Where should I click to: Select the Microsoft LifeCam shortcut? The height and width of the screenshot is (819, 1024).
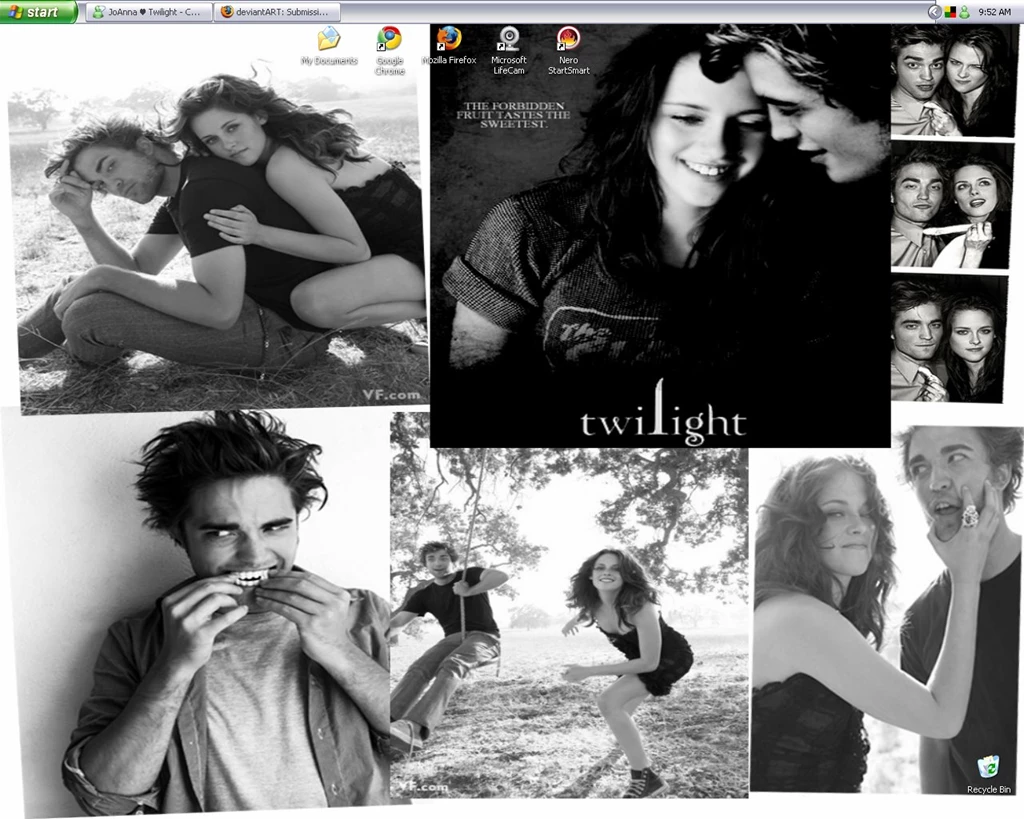[509, 51]
